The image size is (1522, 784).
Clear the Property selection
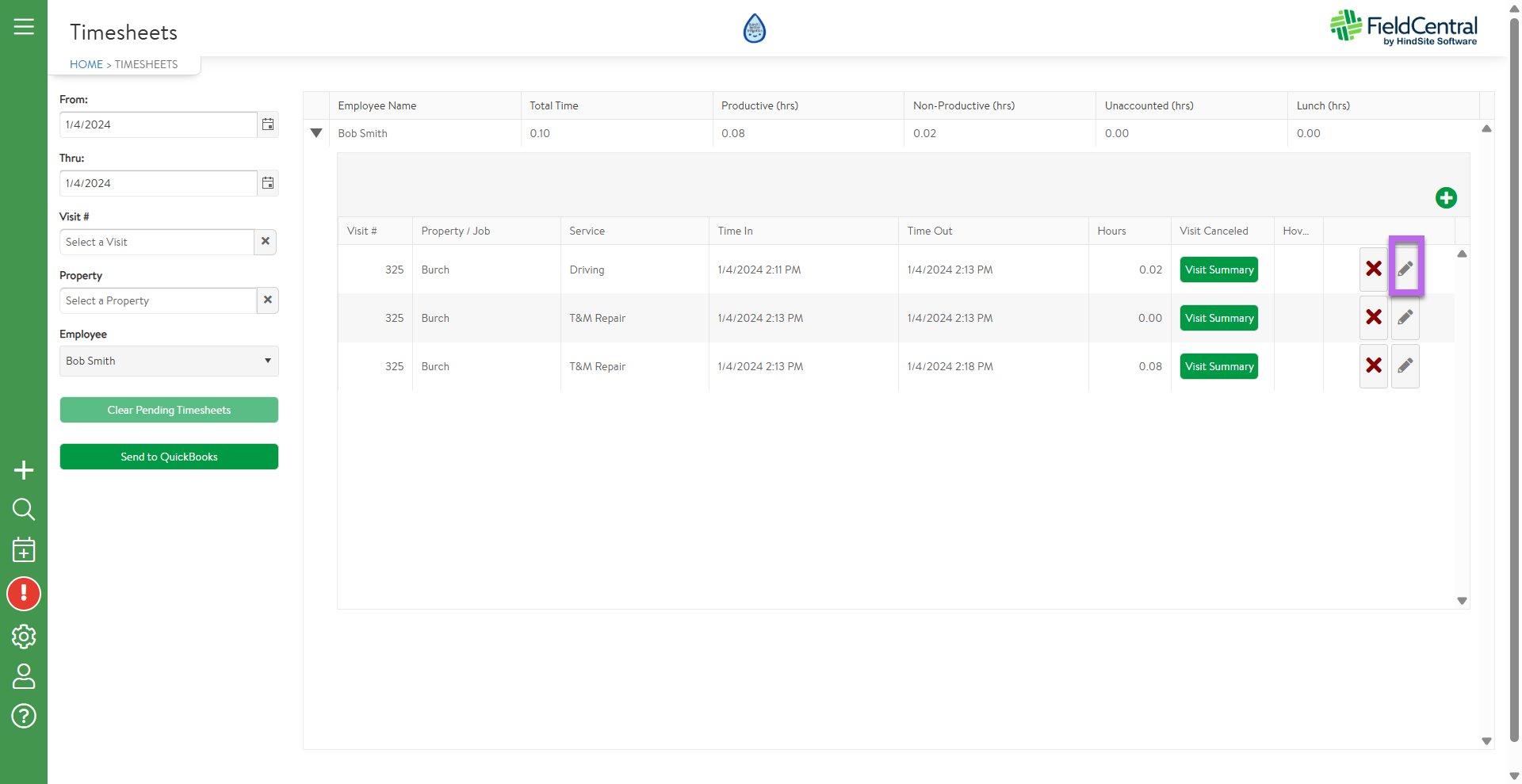tap(268, 300)
